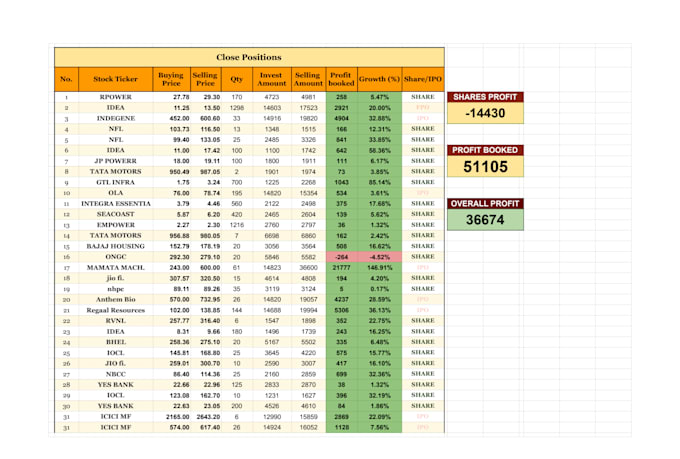This screenshot has height=459, width=680.
Task: Select the RVNL ticker cell
Action: click(x=115, y=321)
